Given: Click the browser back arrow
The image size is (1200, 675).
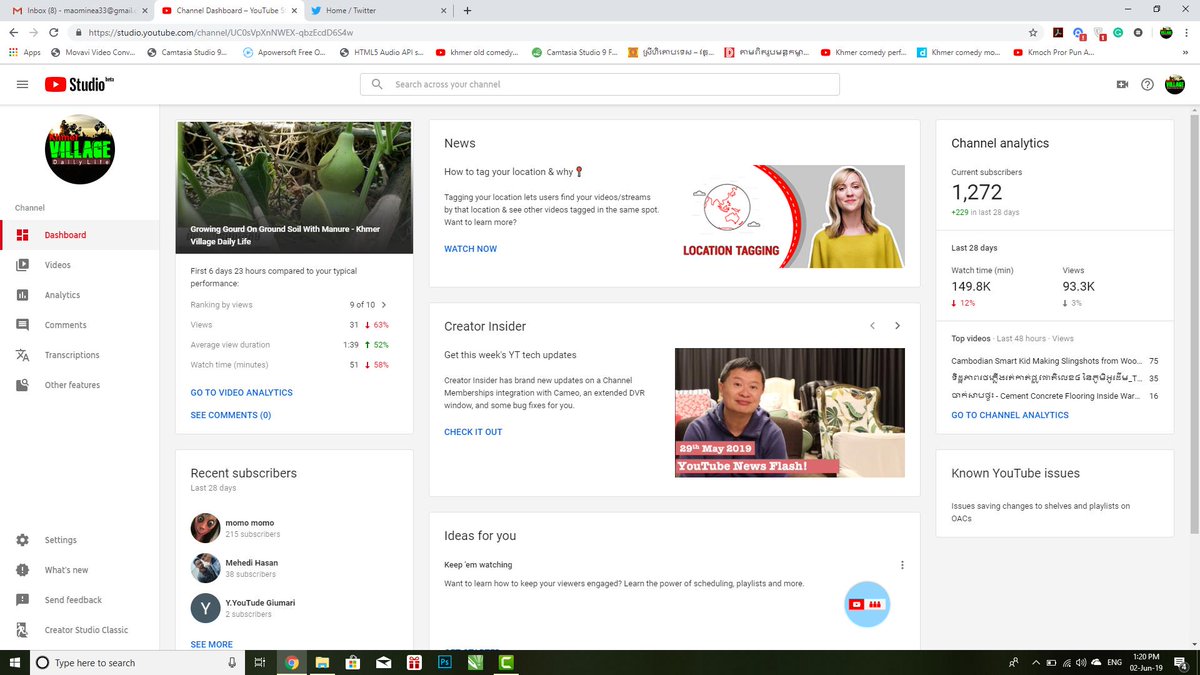Looking at the screenshot, I should coord(13,32).
